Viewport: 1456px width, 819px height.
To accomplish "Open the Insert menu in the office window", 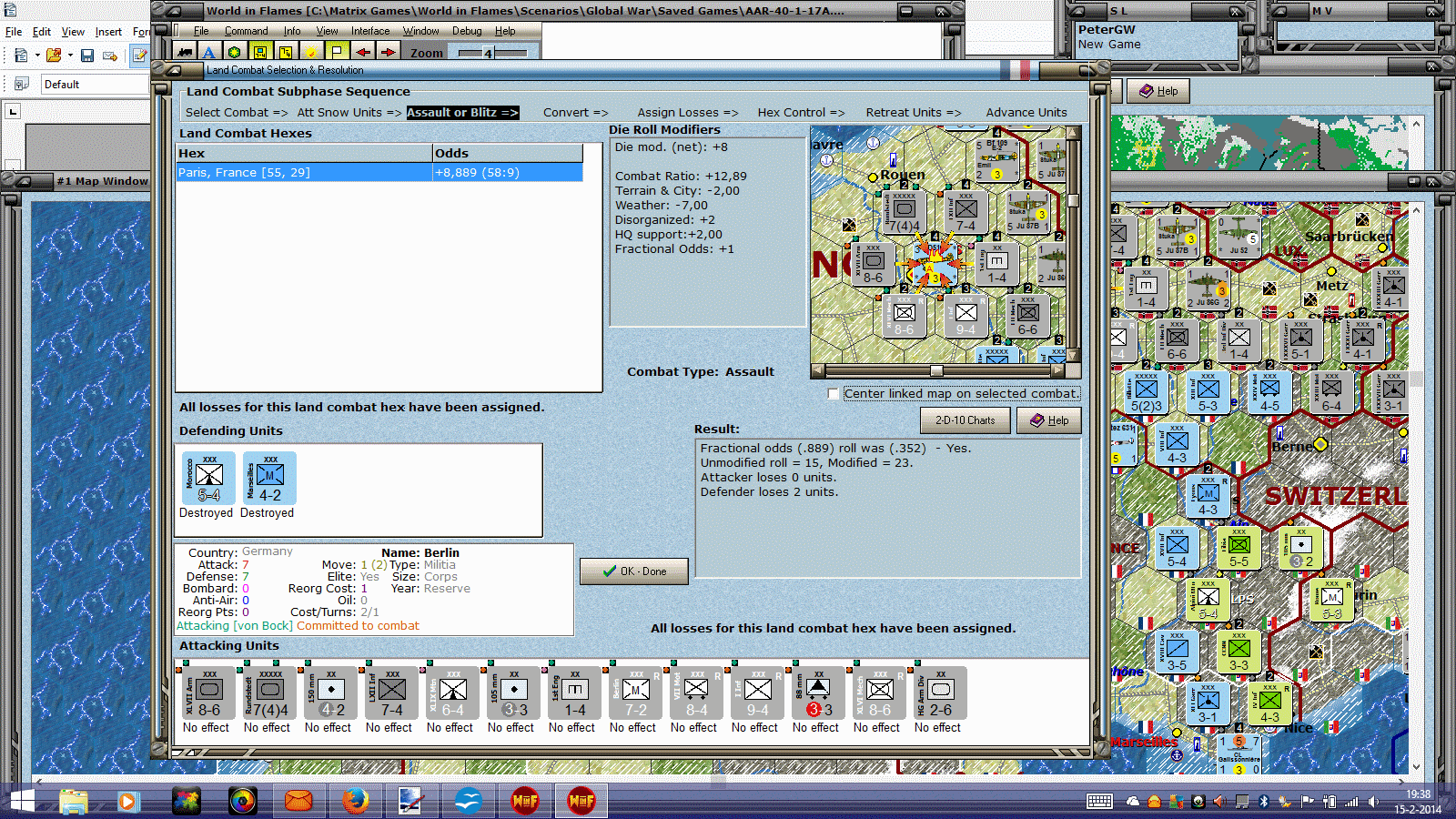I will tap(108, 32).
